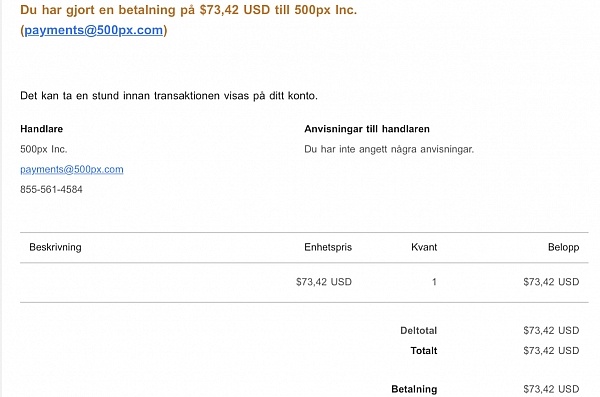Click the transaction delay notice text

pyautogui.click(x=169, y=96)
